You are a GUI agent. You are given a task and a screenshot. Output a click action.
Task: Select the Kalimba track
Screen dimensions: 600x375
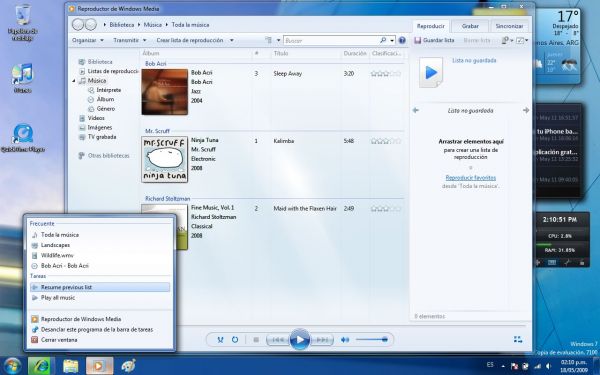284,141
